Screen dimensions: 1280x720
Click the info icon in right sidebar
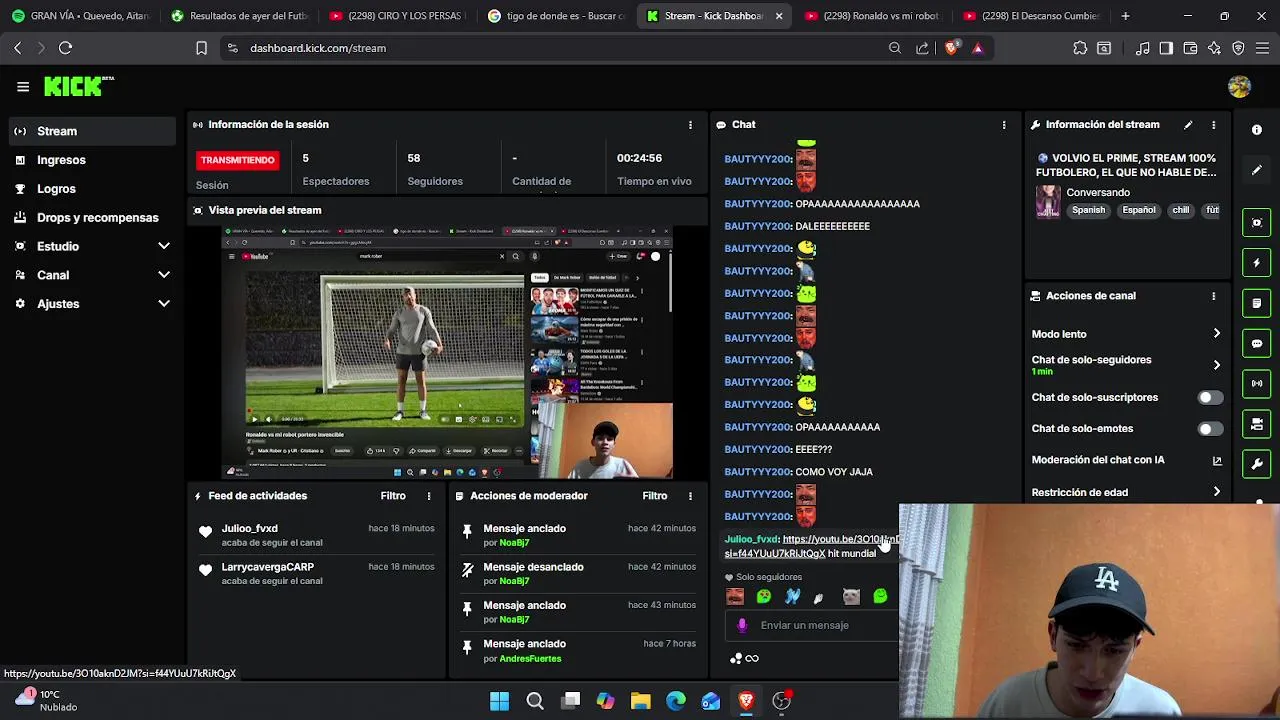(x=1257, y=130)
